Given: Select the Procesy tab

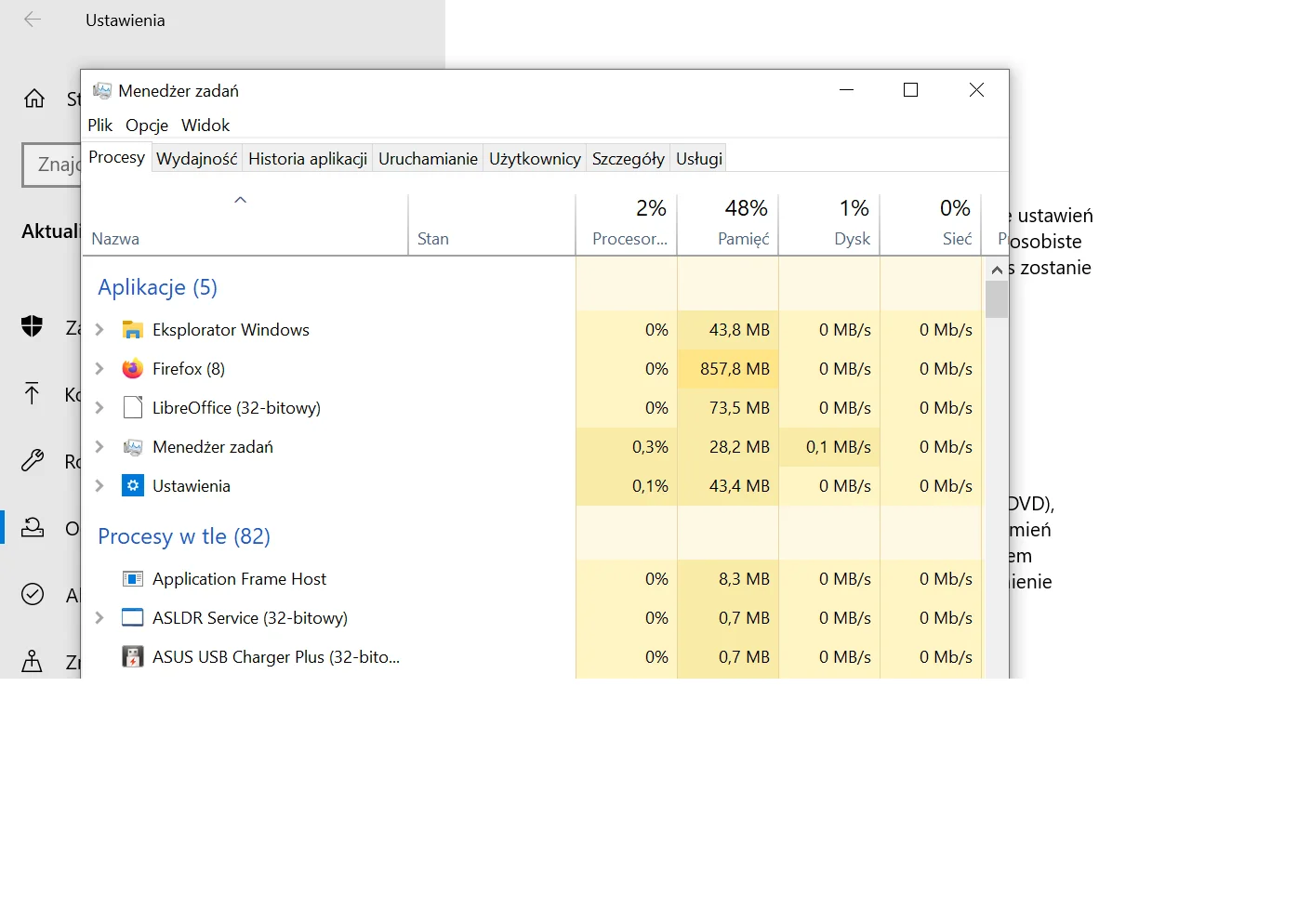Looking at the screenshot, I should (117, 157).
